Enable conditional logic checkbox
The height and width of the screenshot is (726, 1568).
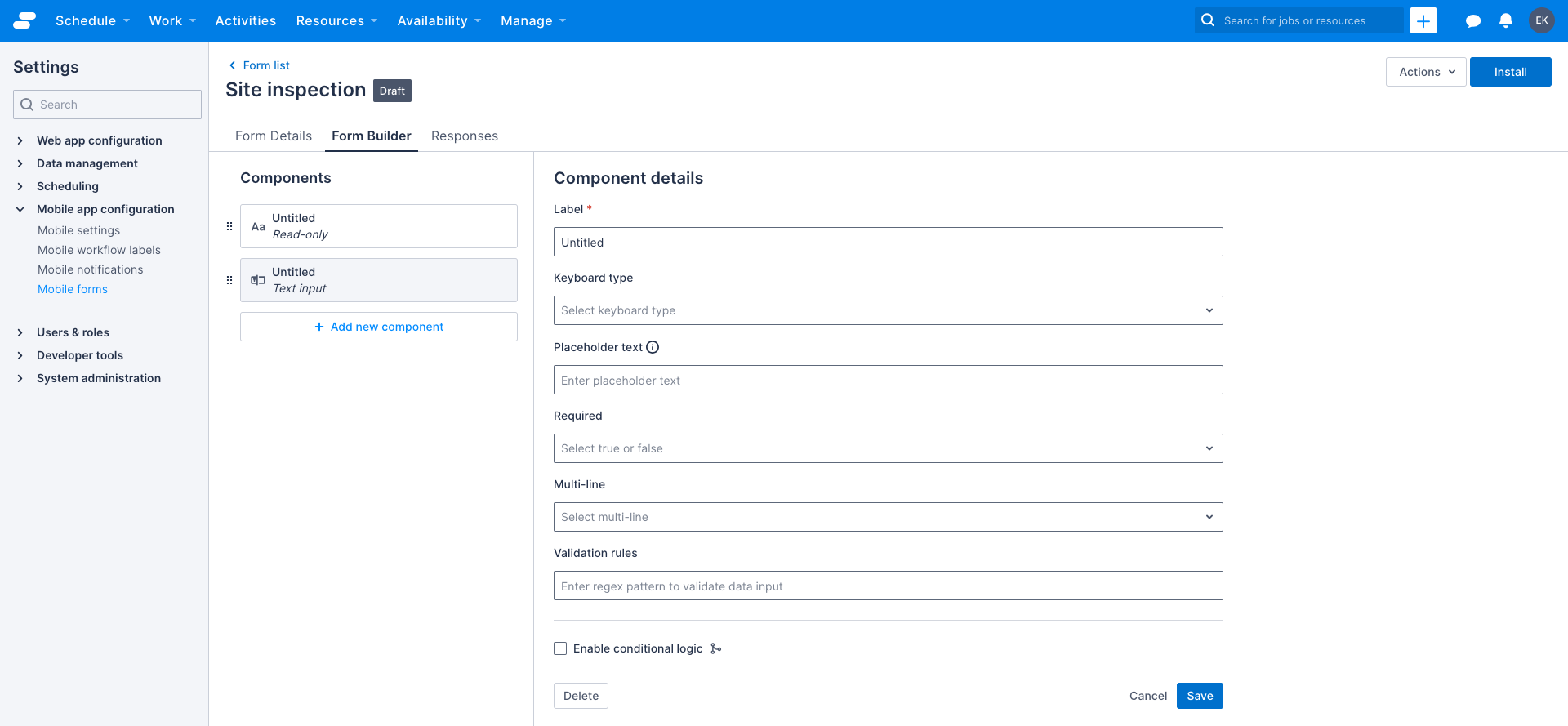tap(560, 648)
